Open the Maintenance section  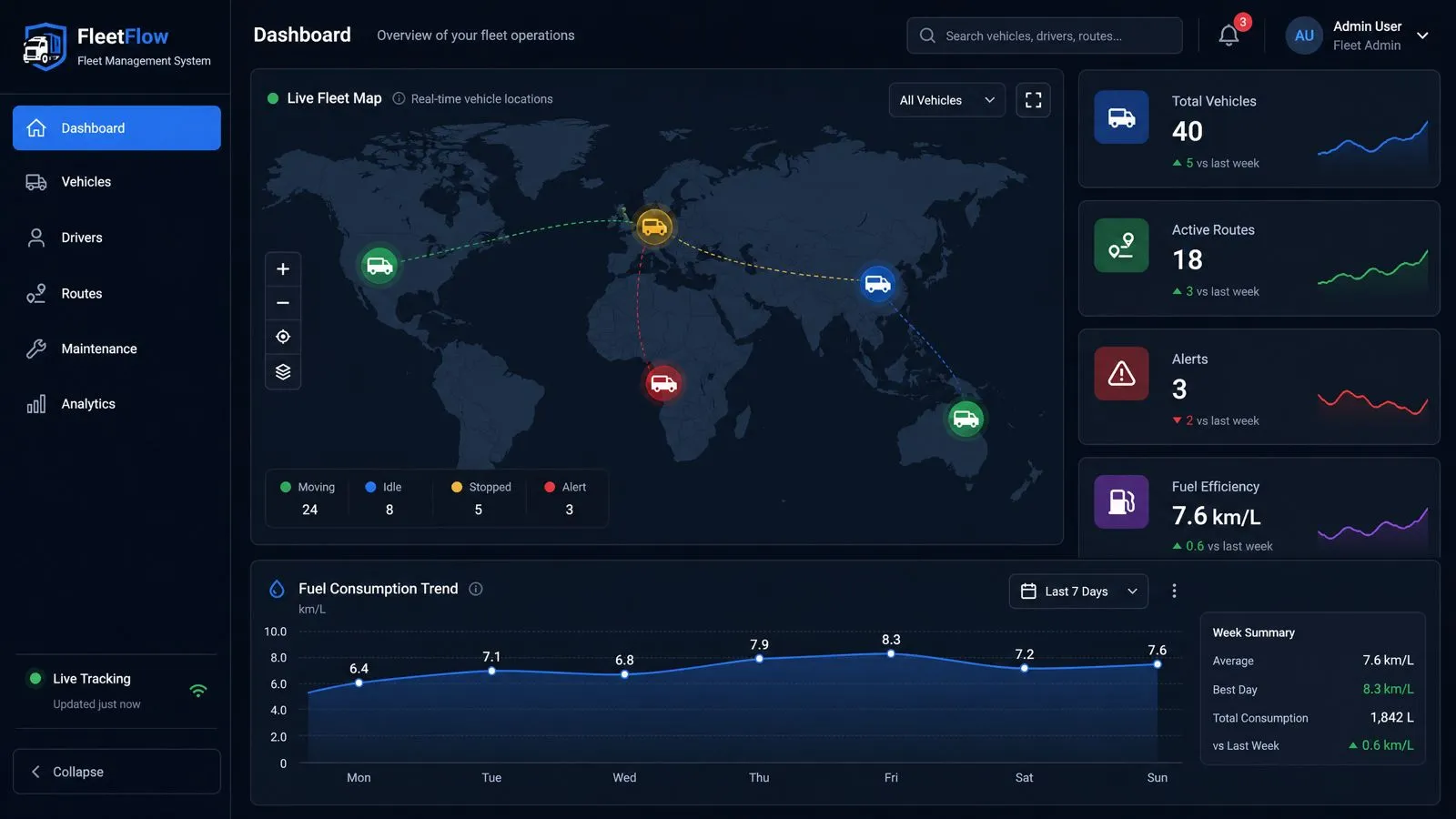(116, 349)
